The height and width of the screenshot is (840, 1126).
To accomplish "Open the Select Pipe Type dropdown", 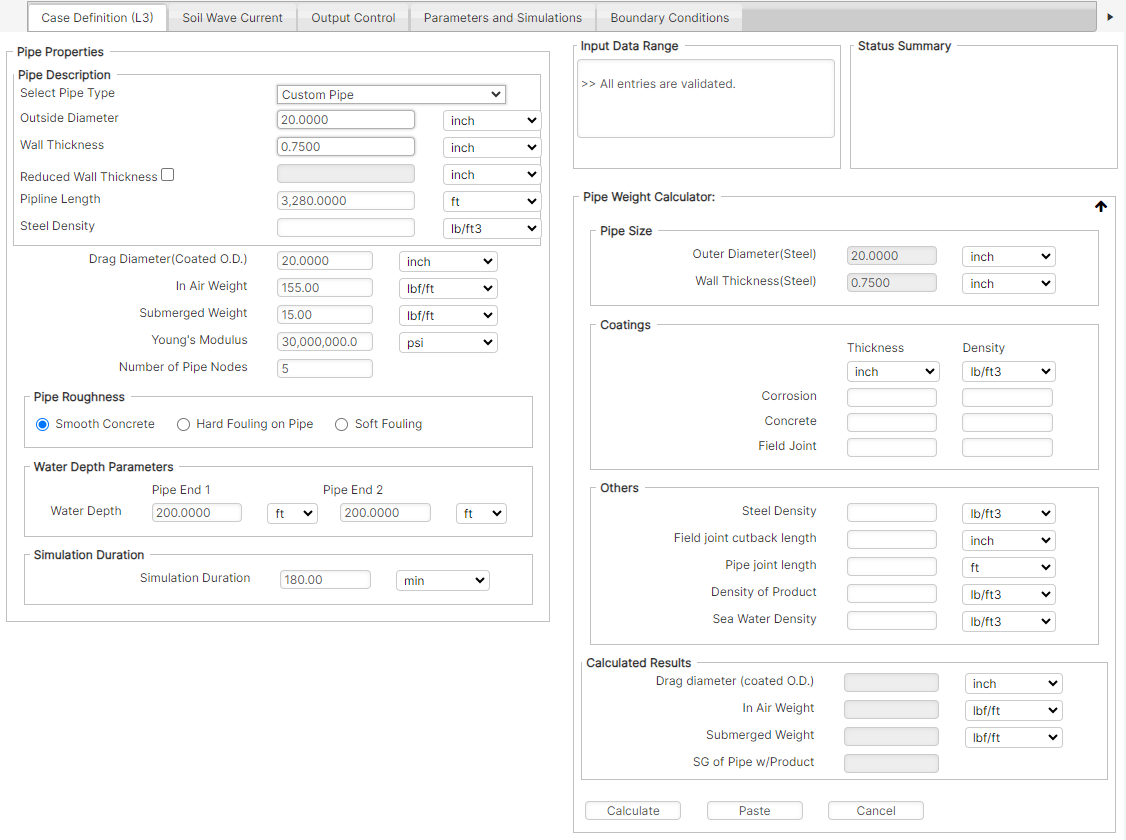I will point(391,94).
